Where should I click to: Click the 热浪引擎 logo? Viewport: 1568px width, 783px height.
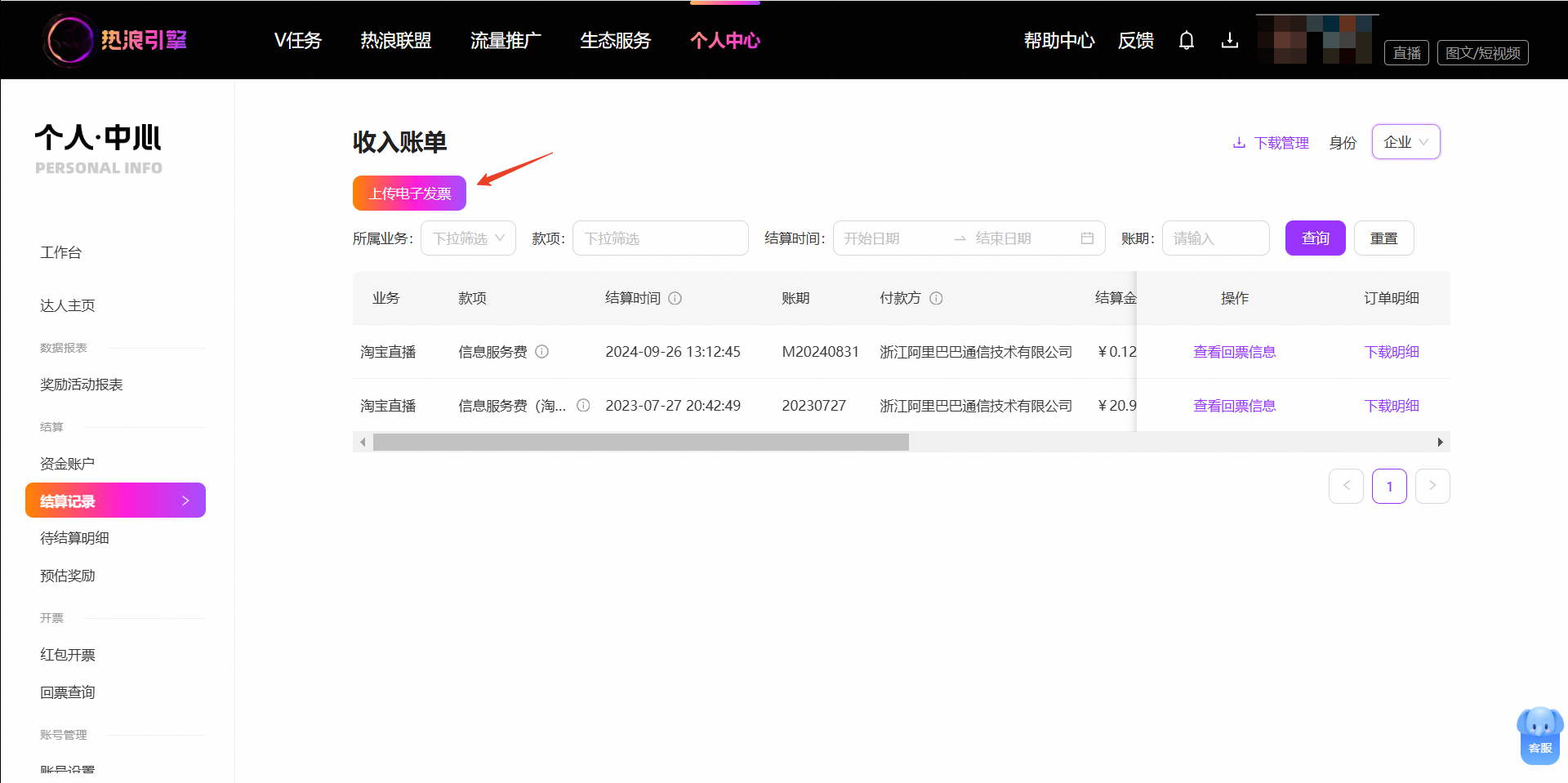pyautogui.click(x=117, y=40)
